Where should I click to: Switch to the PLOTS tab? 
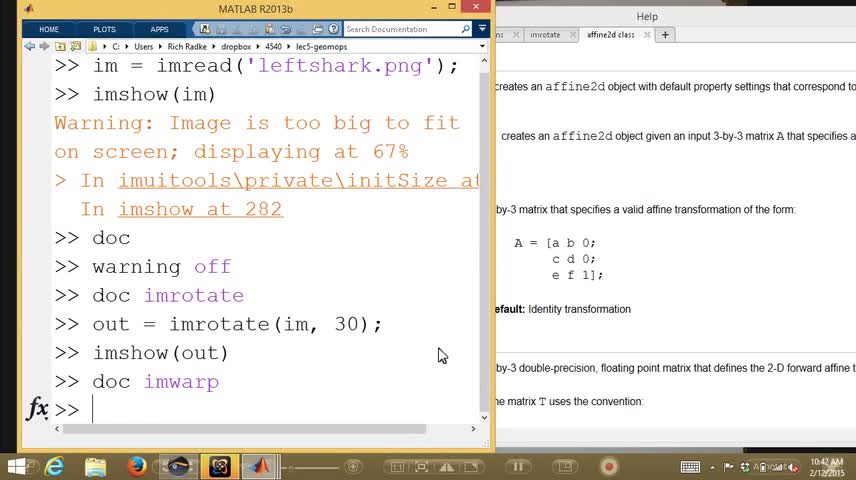104,29
